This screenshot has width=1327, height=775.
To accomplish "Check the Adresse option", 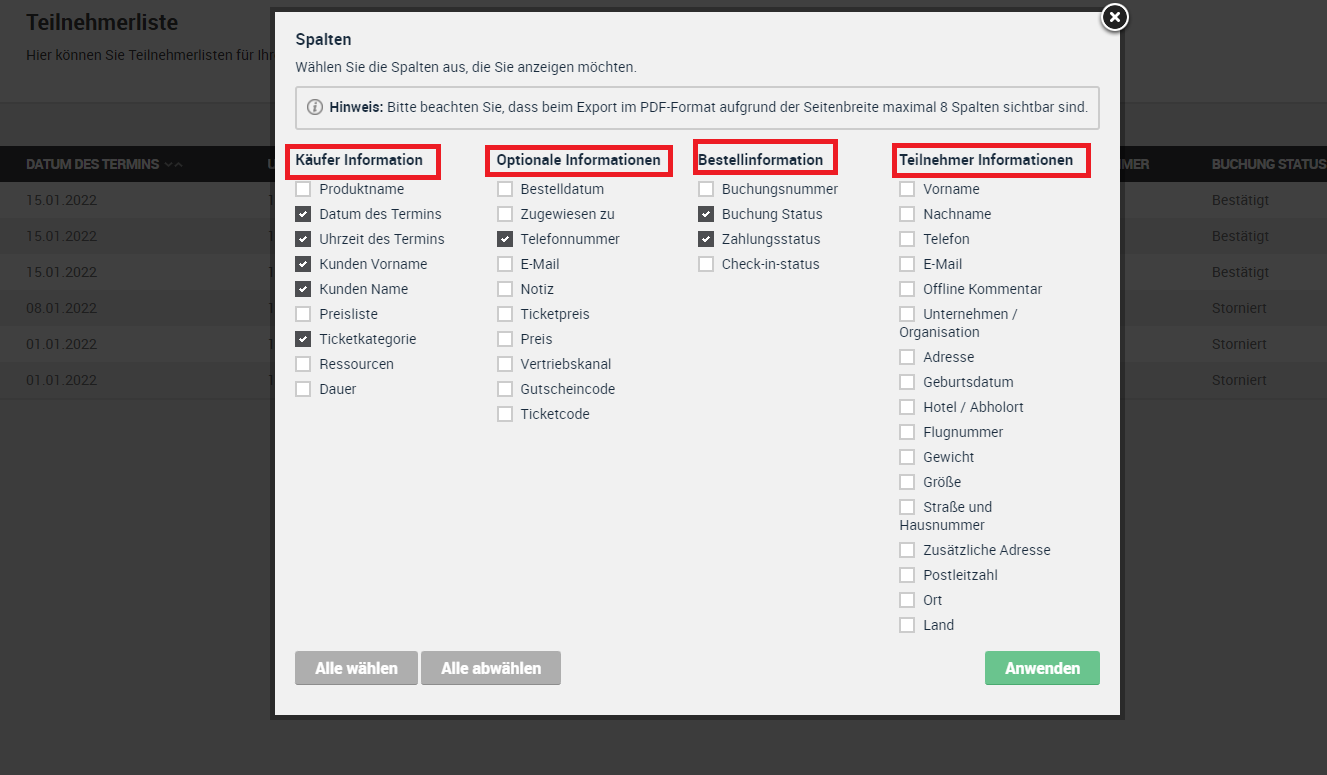I will tap(907, 357).
